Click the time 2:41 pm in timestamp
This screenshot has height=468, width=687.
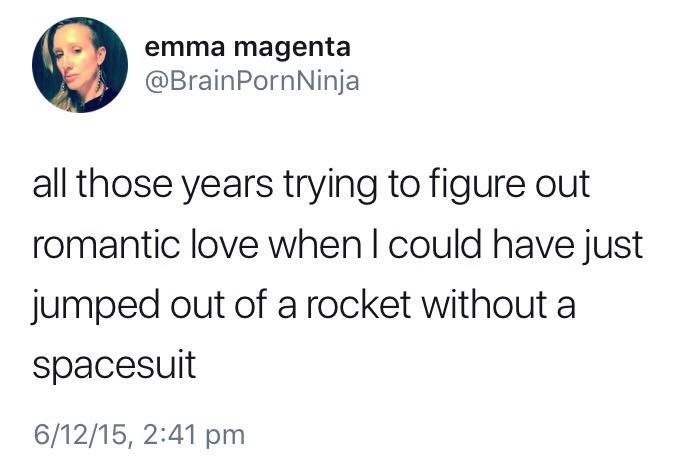[194, 436]
